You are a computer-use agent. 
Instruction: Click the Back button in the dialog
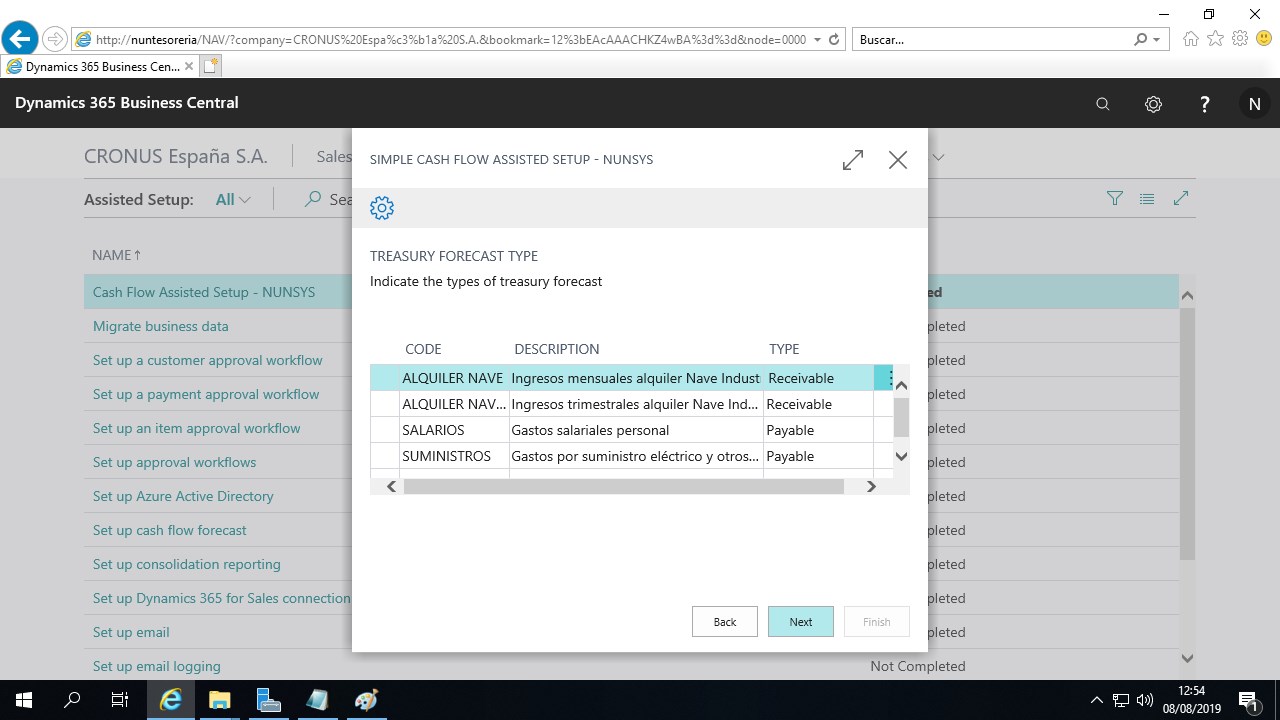click(x=725, y=622)
